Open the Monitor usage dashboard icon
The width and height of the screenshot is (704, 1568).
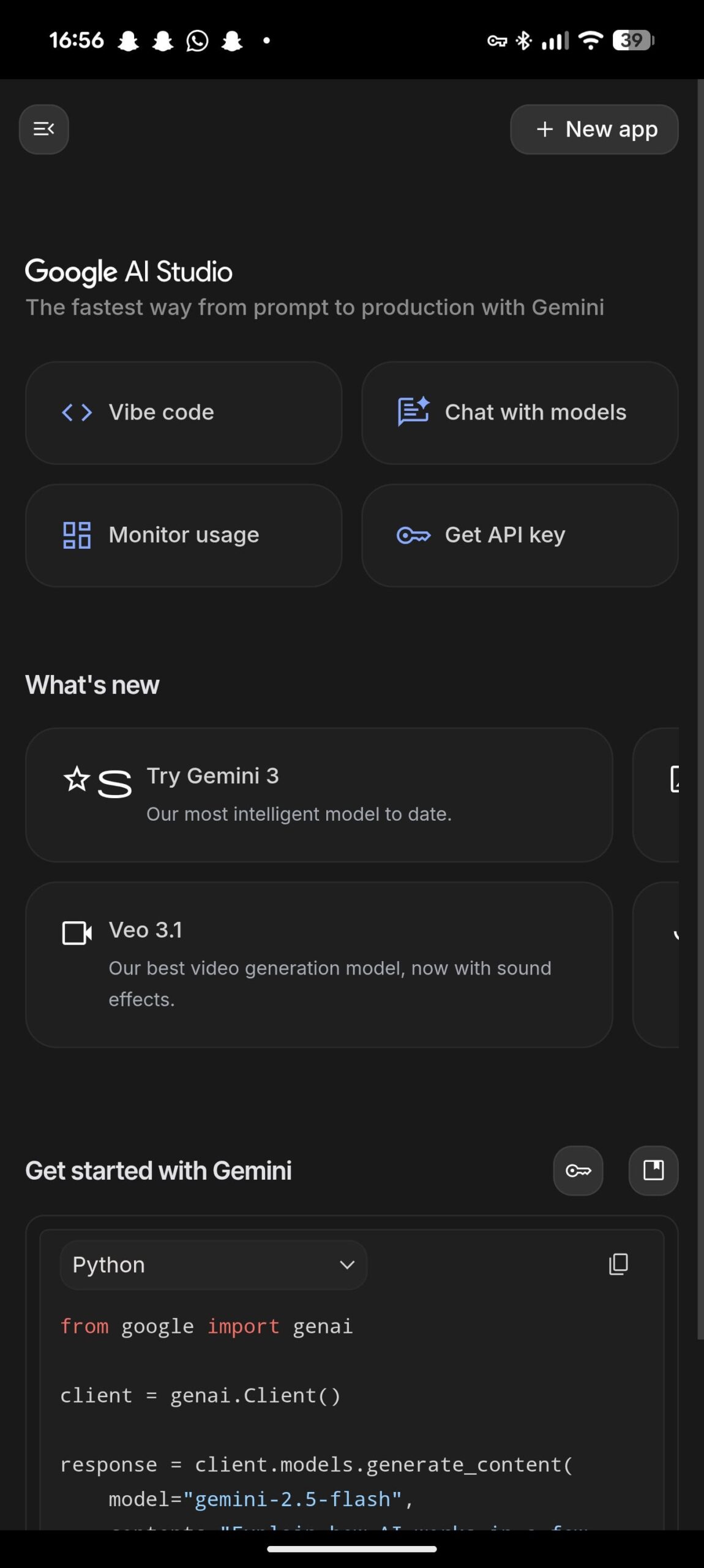click(77, 535)
